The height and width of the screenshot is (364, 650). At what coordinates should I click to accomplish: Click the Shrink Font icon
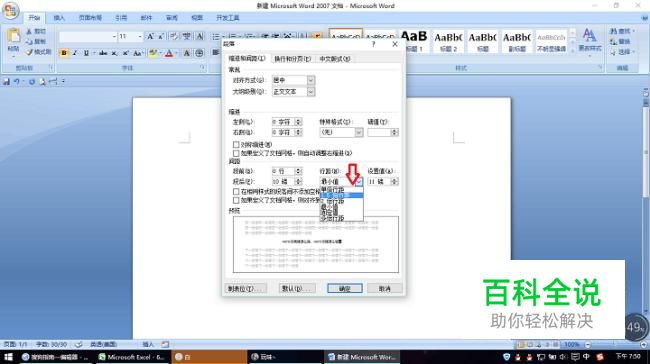pyautogui.click(x=162, y=37)
